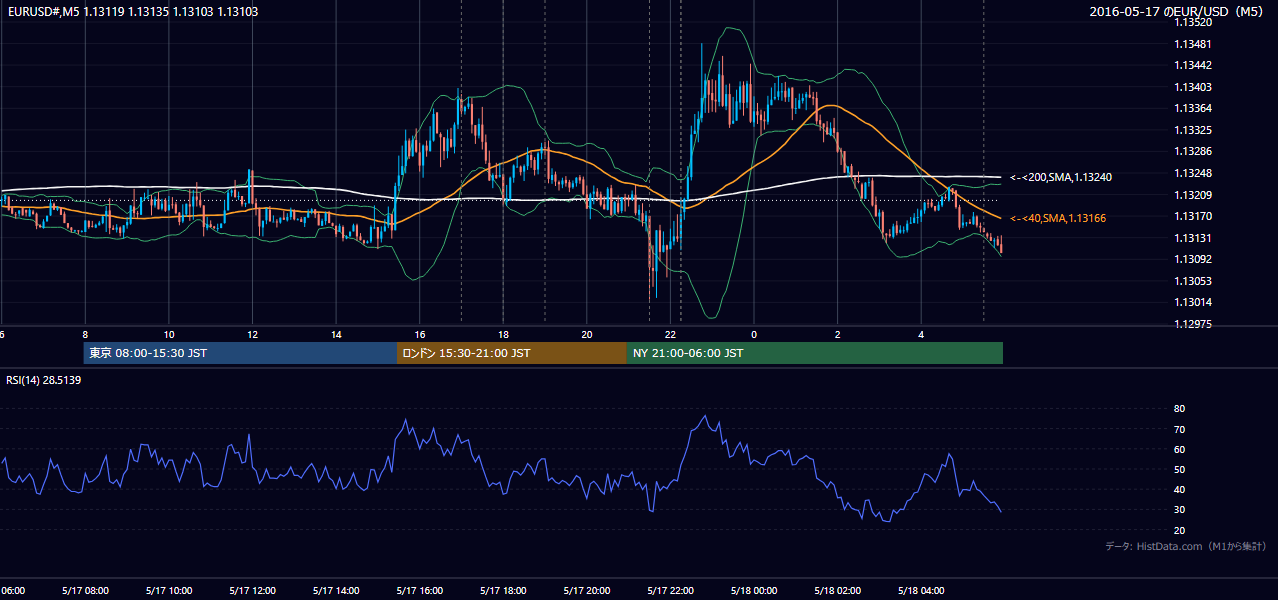Click hour 22 on the price chart time axis
This screenshot has height=600, width=1278.
(671, 335)
